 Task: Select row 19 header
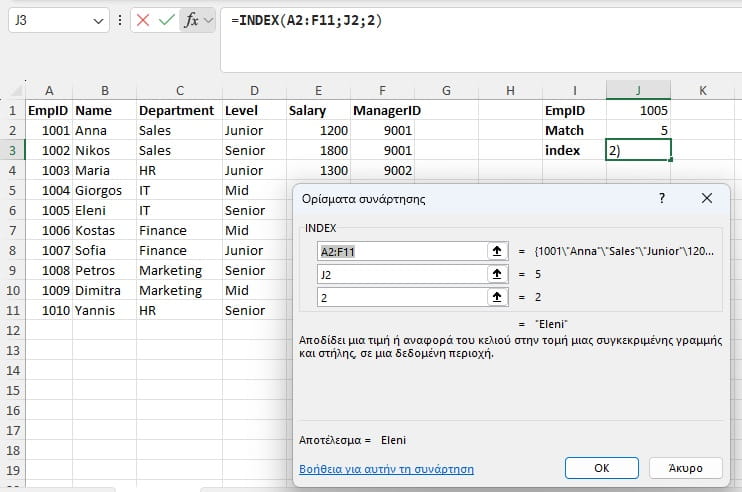12,470
